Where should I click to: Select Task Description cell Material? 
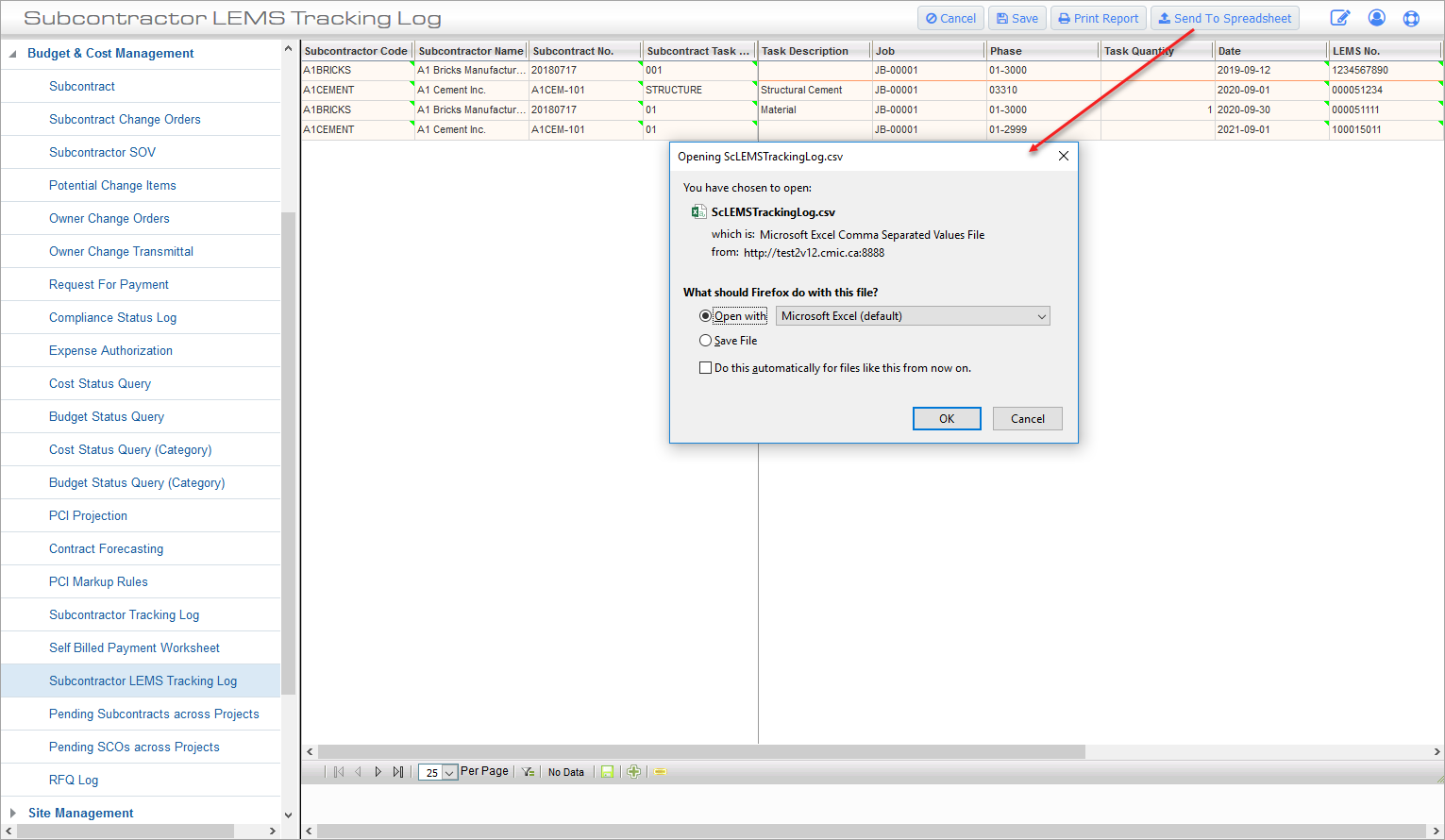pos(815,109)
